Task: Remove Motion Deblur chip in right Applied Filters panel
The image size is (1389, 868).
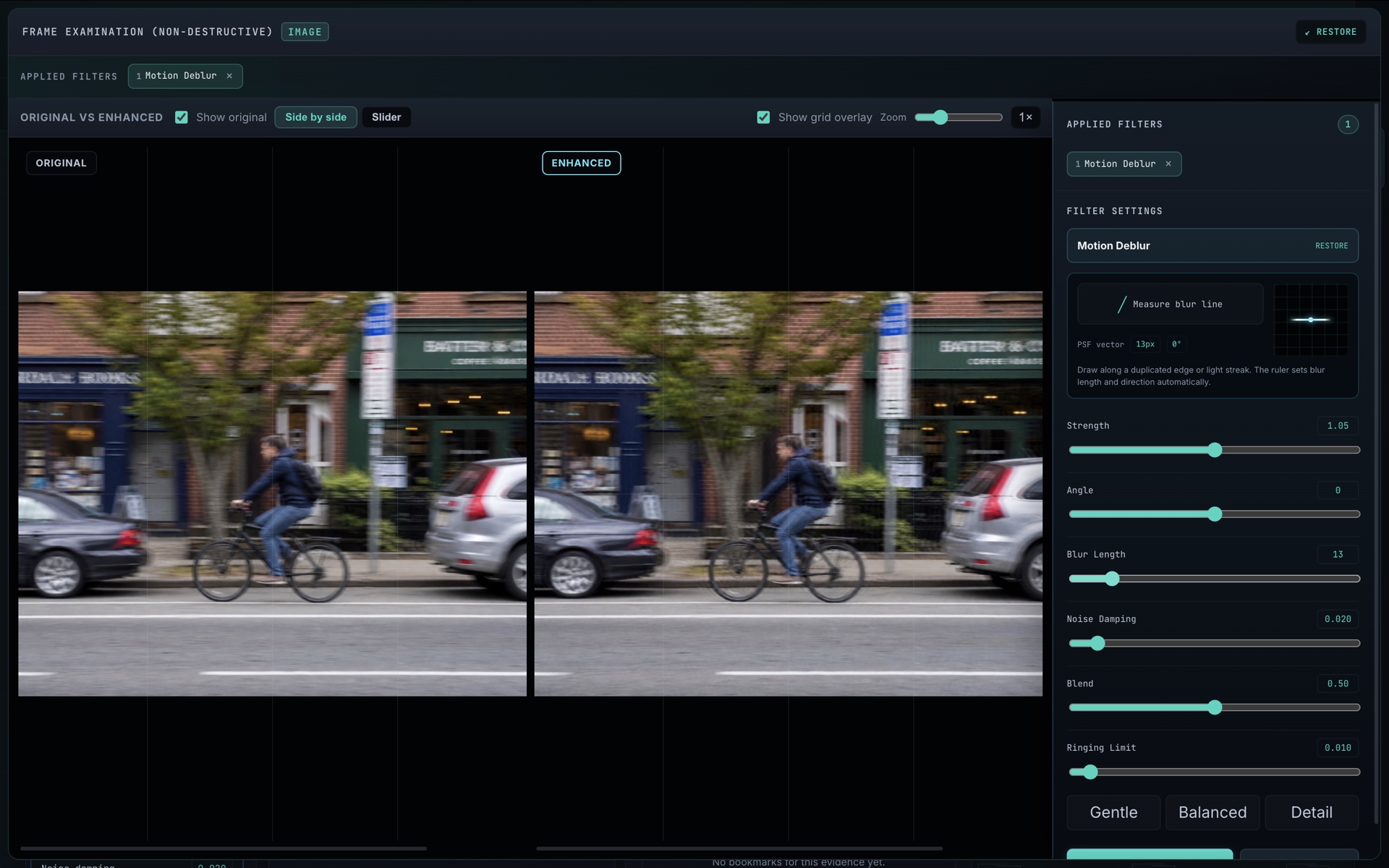Action: click(1168, 164)
